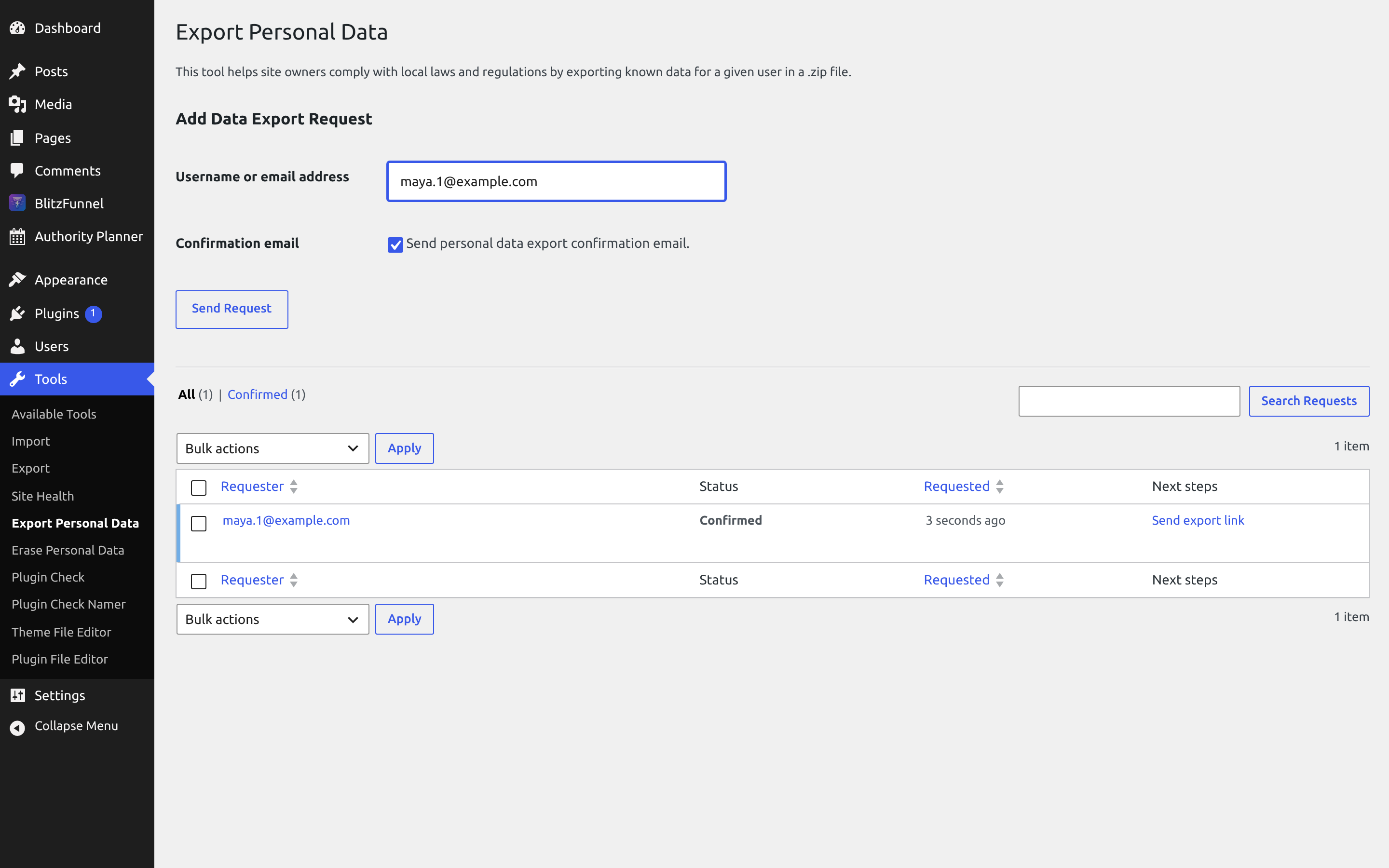Viewport: 1389px width, 868px height.
Task: Sort by bottom Requested column header
Action: tap(956, 580)
